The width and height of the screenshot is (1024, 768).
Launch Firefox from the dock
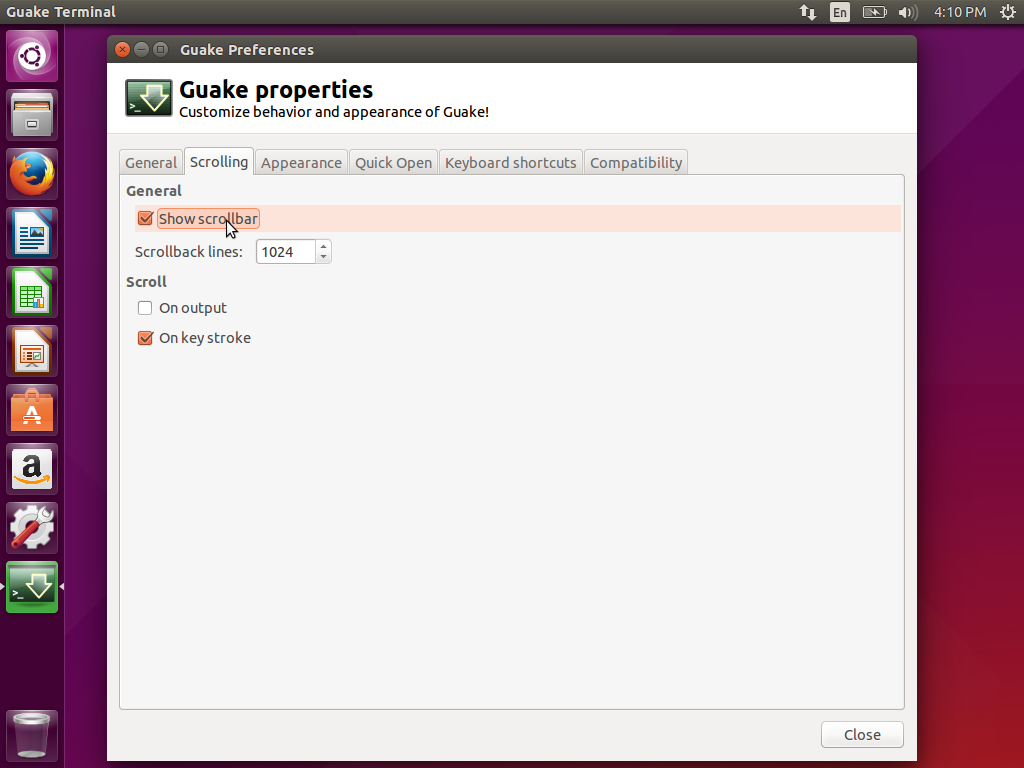click(x=31, y=173)
